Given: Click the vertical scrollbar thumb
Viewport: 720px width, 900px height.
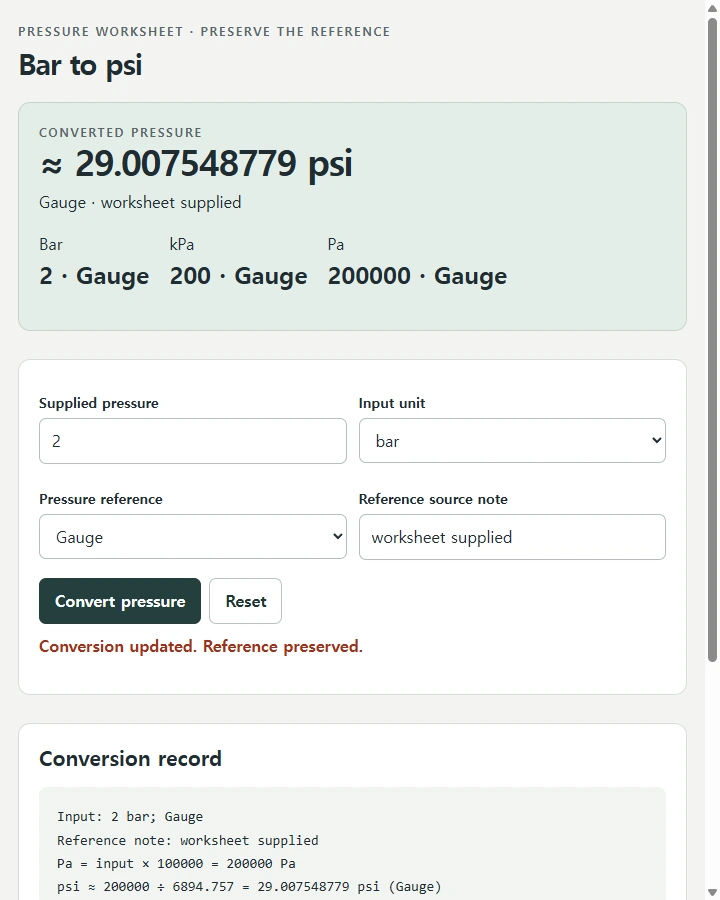Looking at the screenshot, I should [713, 340].
